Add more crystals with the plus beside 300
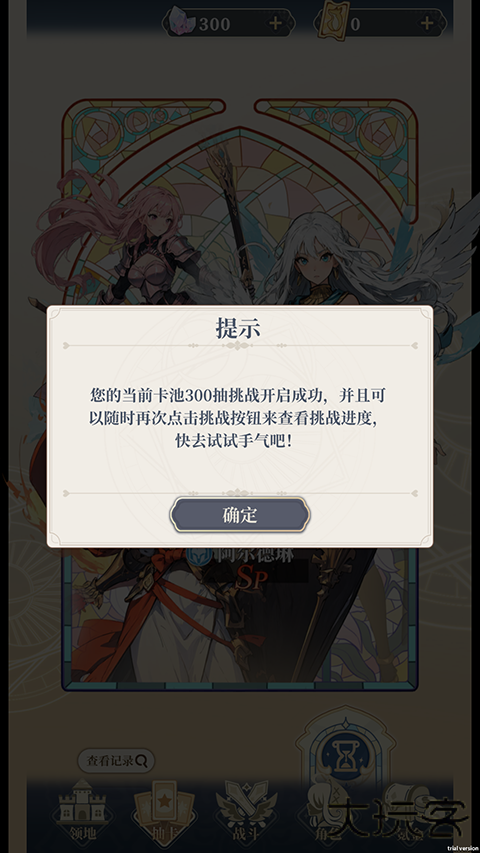The width and height of the screenshot is (480, 853). (275, 23)
